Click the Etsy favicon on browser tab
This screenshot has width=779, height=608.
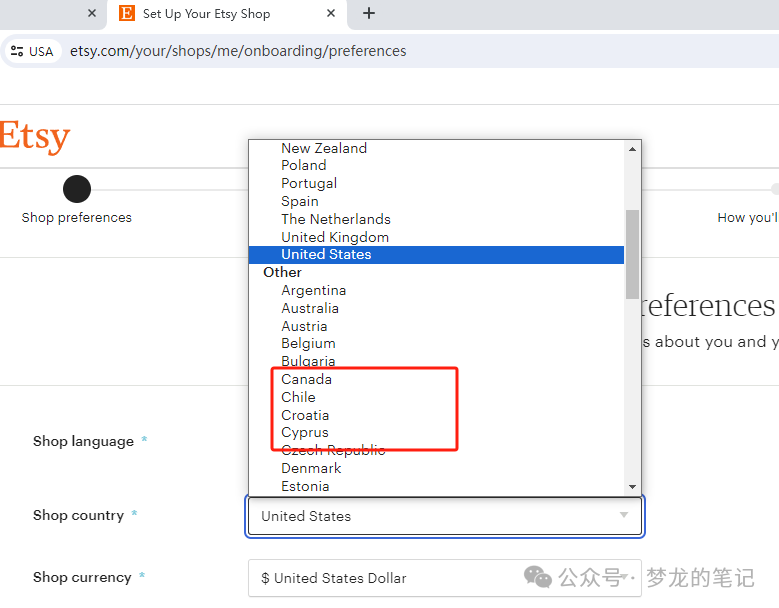(x=126, y=13)
